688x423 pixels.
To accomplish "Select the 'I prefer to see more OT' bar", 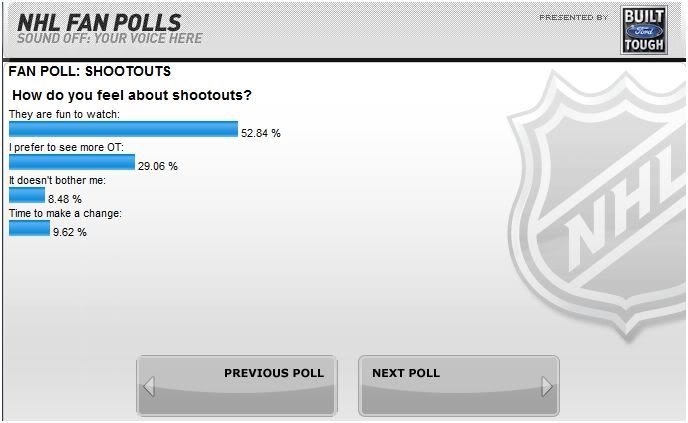I will point(72,162).
